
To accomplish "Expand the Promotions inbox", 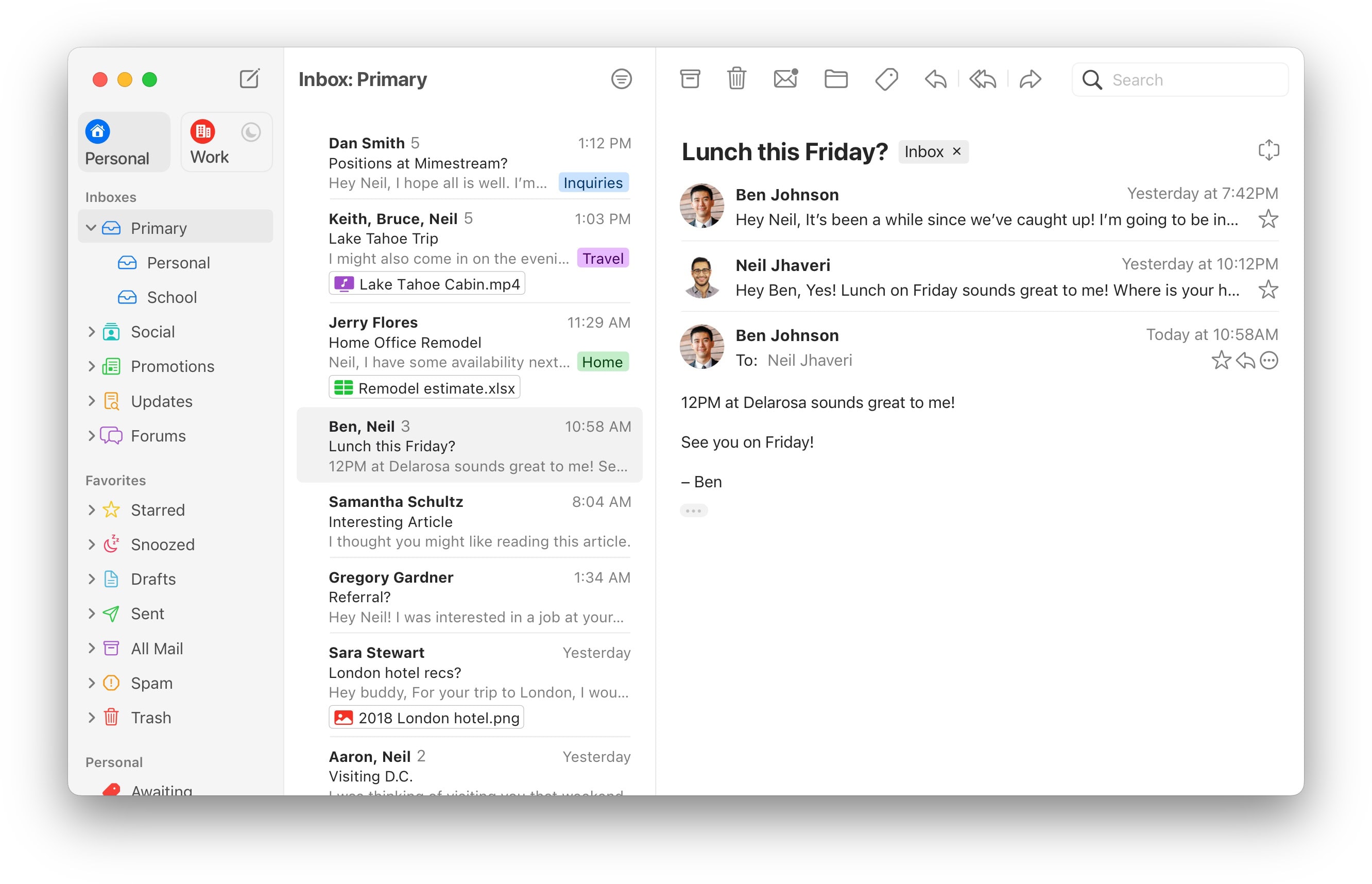I will [91, 366].
